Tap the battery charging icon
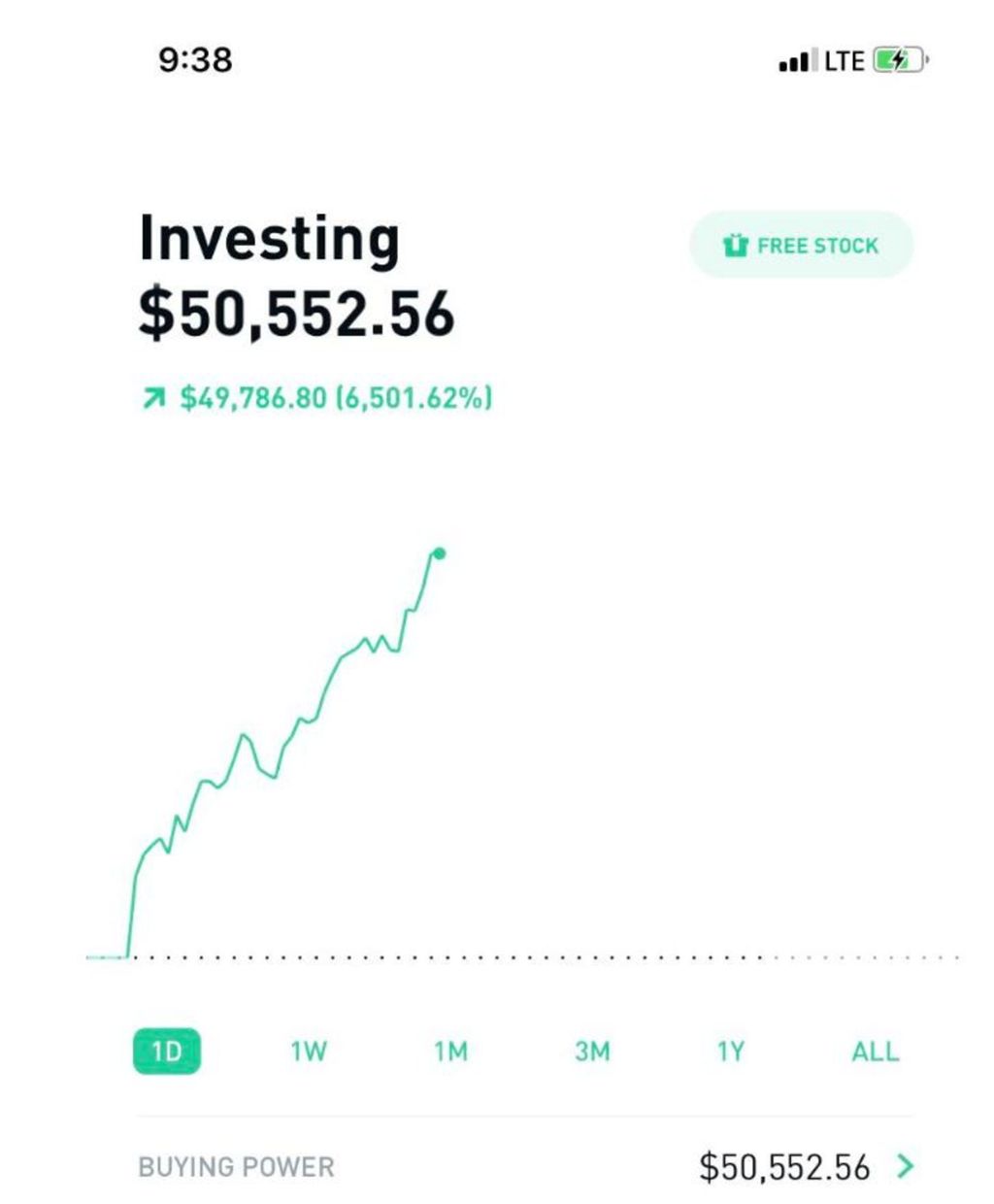 tap(900, 61)
